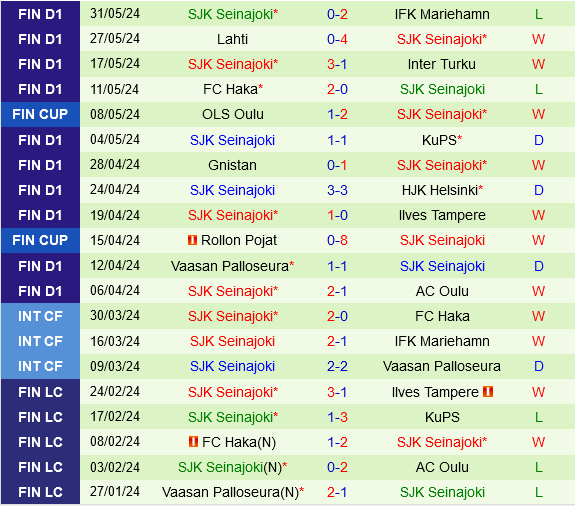
Task: Open the FIN CUP label on 08/05/24 row
Action: point(40,114)
